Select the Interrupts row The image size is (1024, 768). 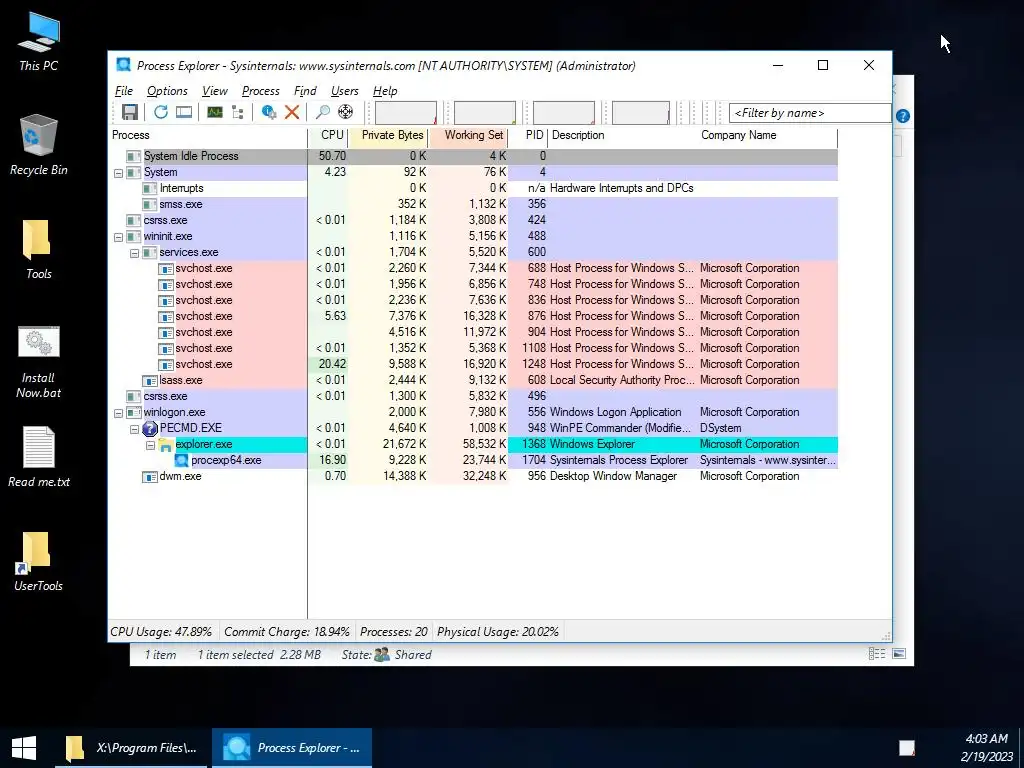point(474,188)
